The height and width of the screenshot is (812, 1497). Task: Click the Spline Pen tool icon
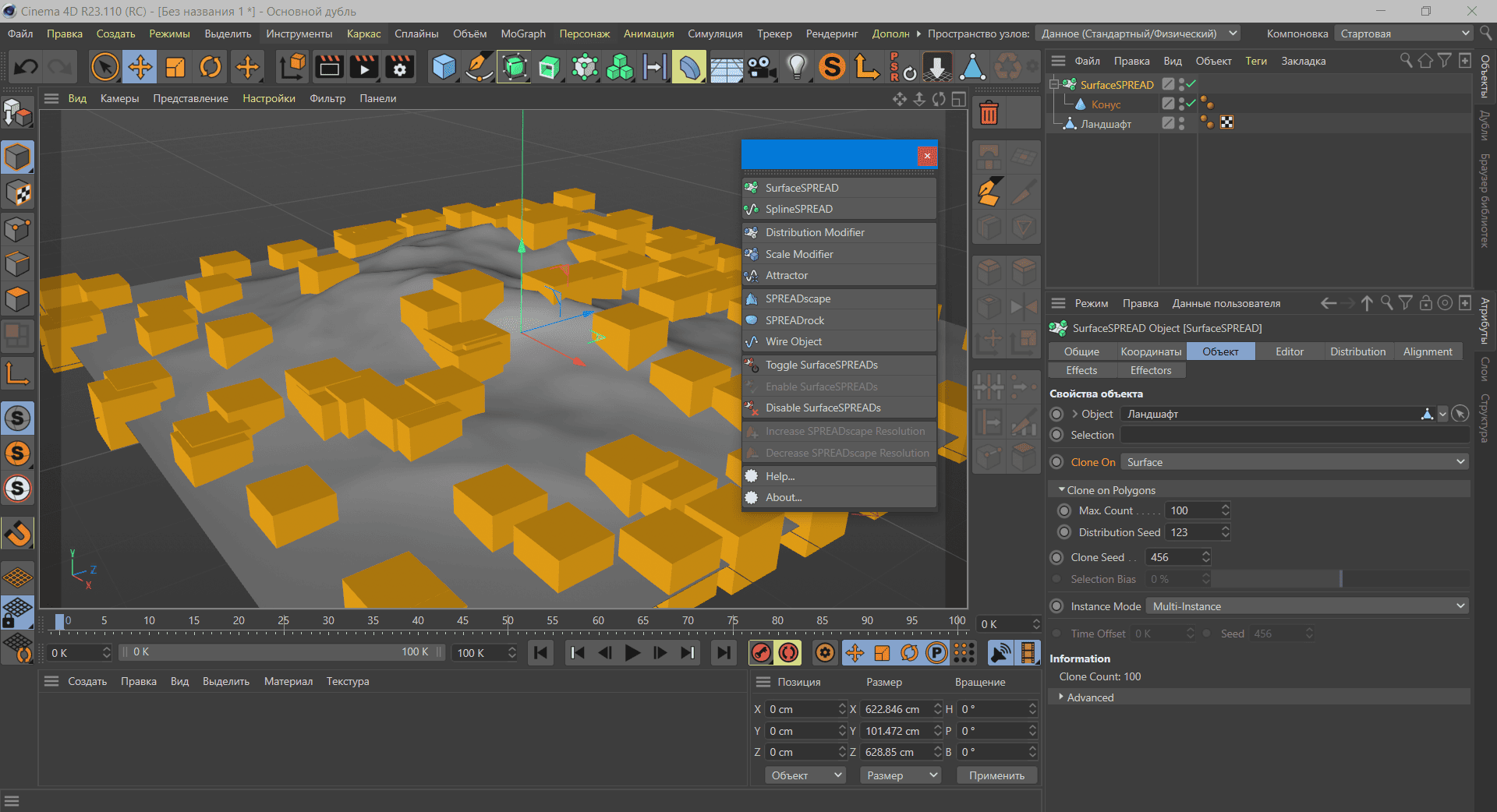480,67
